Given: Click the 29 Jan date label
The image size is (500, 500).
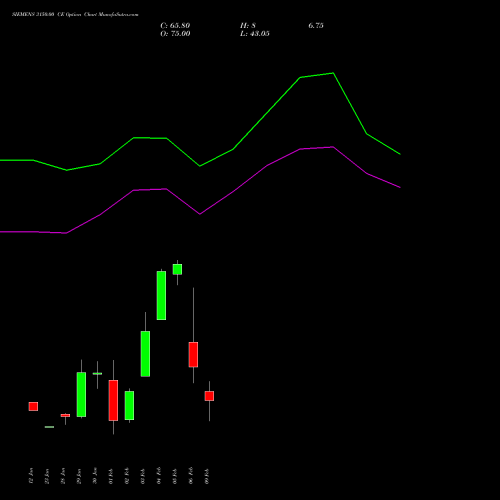Looking at the screenshot, I should point(79,476).
